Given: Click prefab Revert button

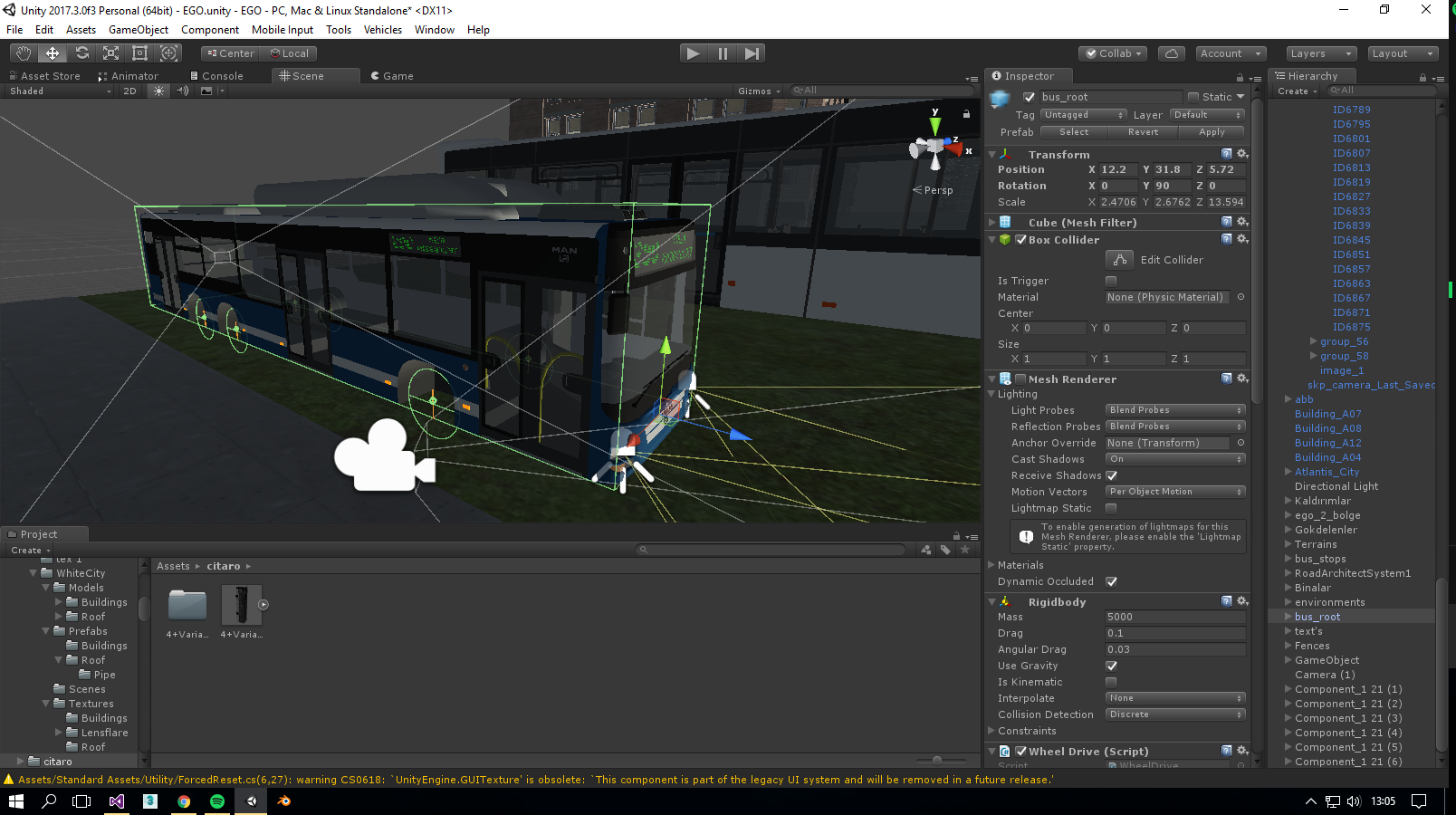Looking at the screenshot, I should [1143, 132].
